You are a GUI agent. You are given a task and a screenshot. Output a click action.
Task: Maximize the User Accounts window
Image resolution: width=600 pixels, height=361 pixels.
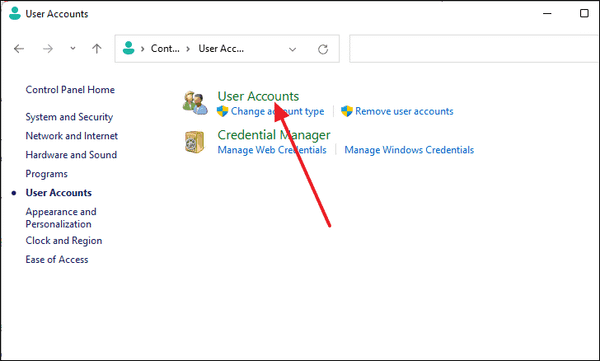pyautogui.click(x=584, y=13)
